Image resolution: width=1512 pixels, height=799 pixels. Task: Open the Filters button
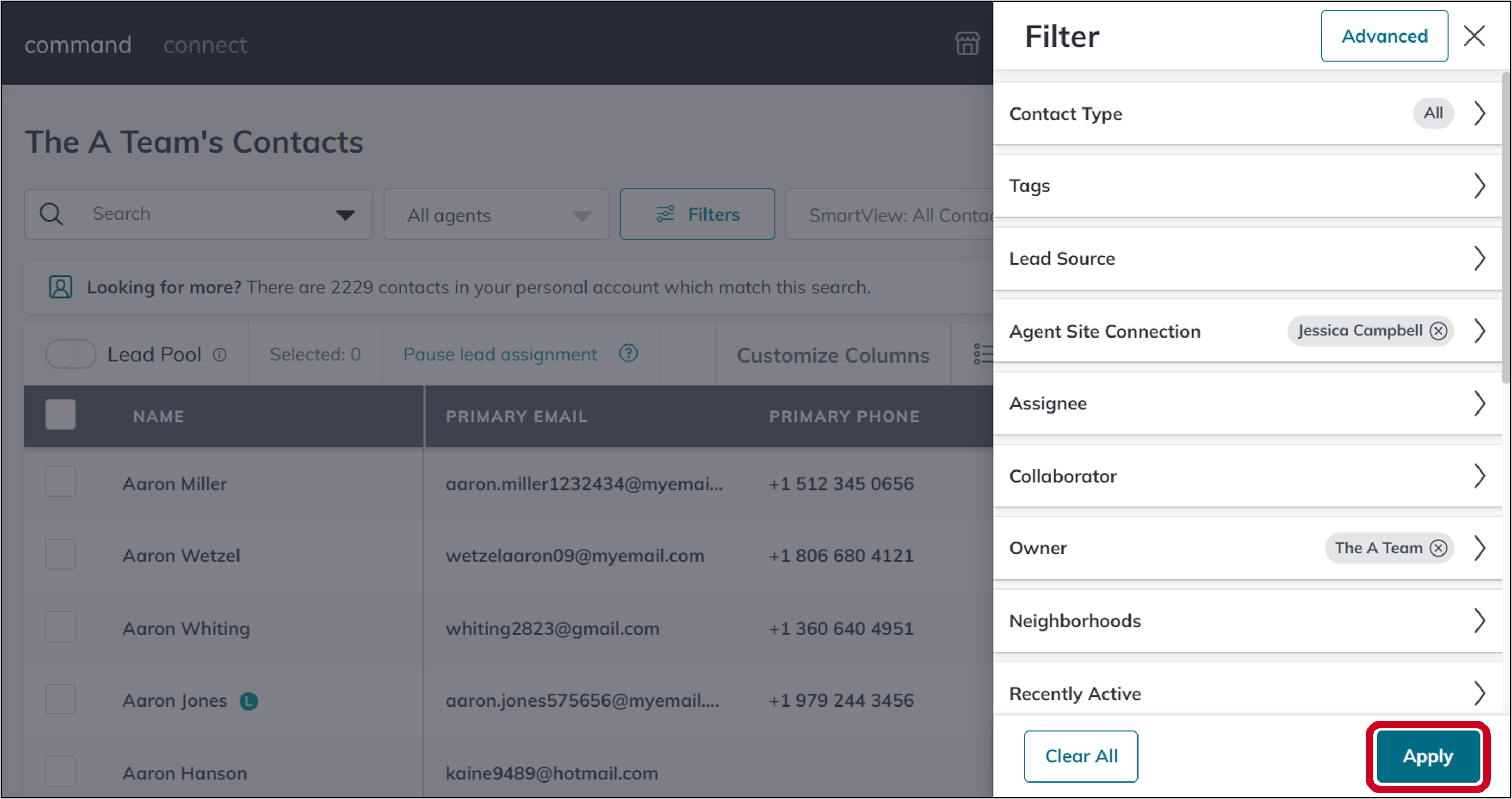698,214
